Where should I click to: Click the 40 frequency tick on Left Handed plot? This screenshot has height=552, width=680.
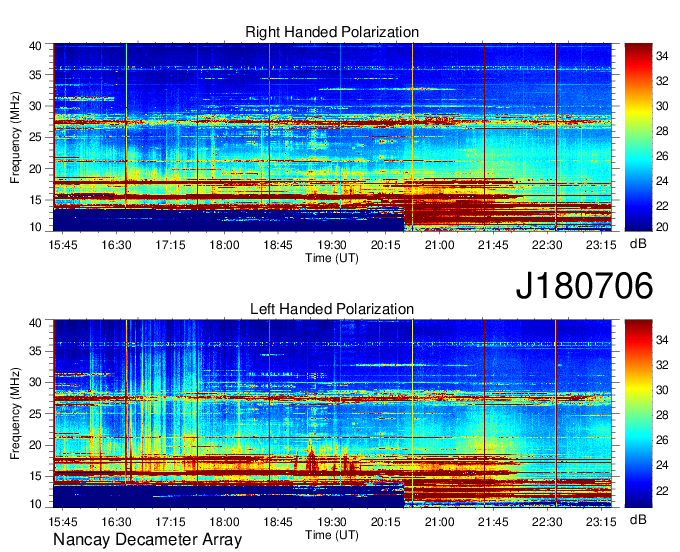35,322
